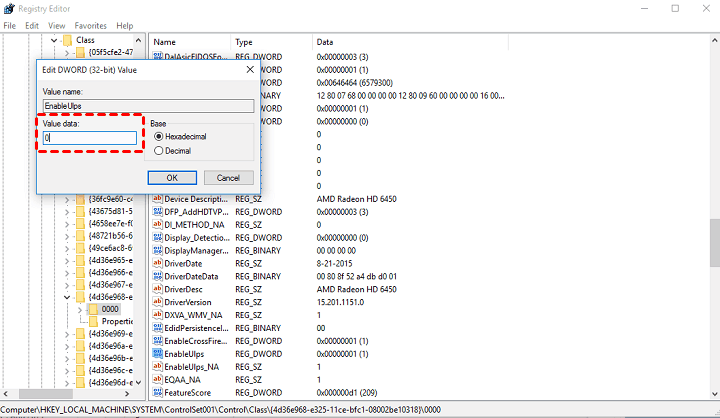Click the {4d36e968-e key folder icon
The image size is (720, 418).
[80, 297]
